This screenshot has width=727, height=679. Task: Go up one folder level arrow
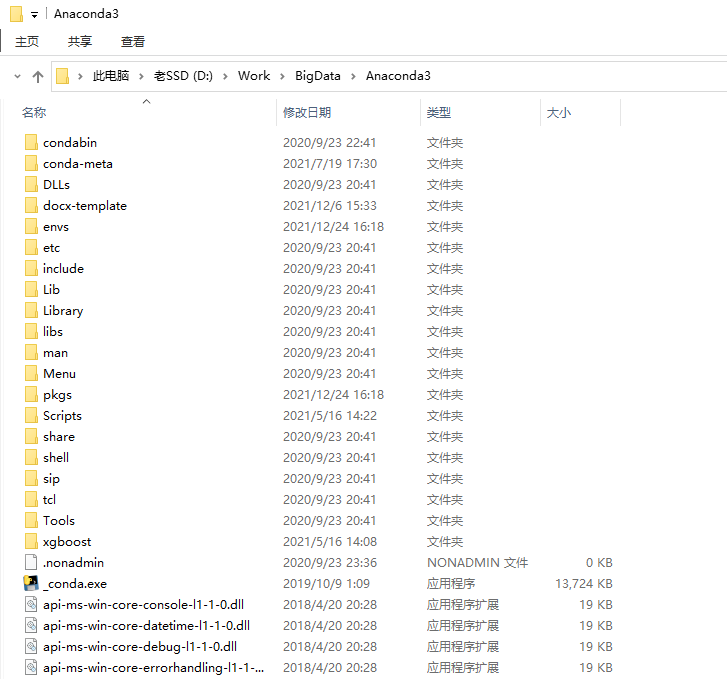point(38,76)
